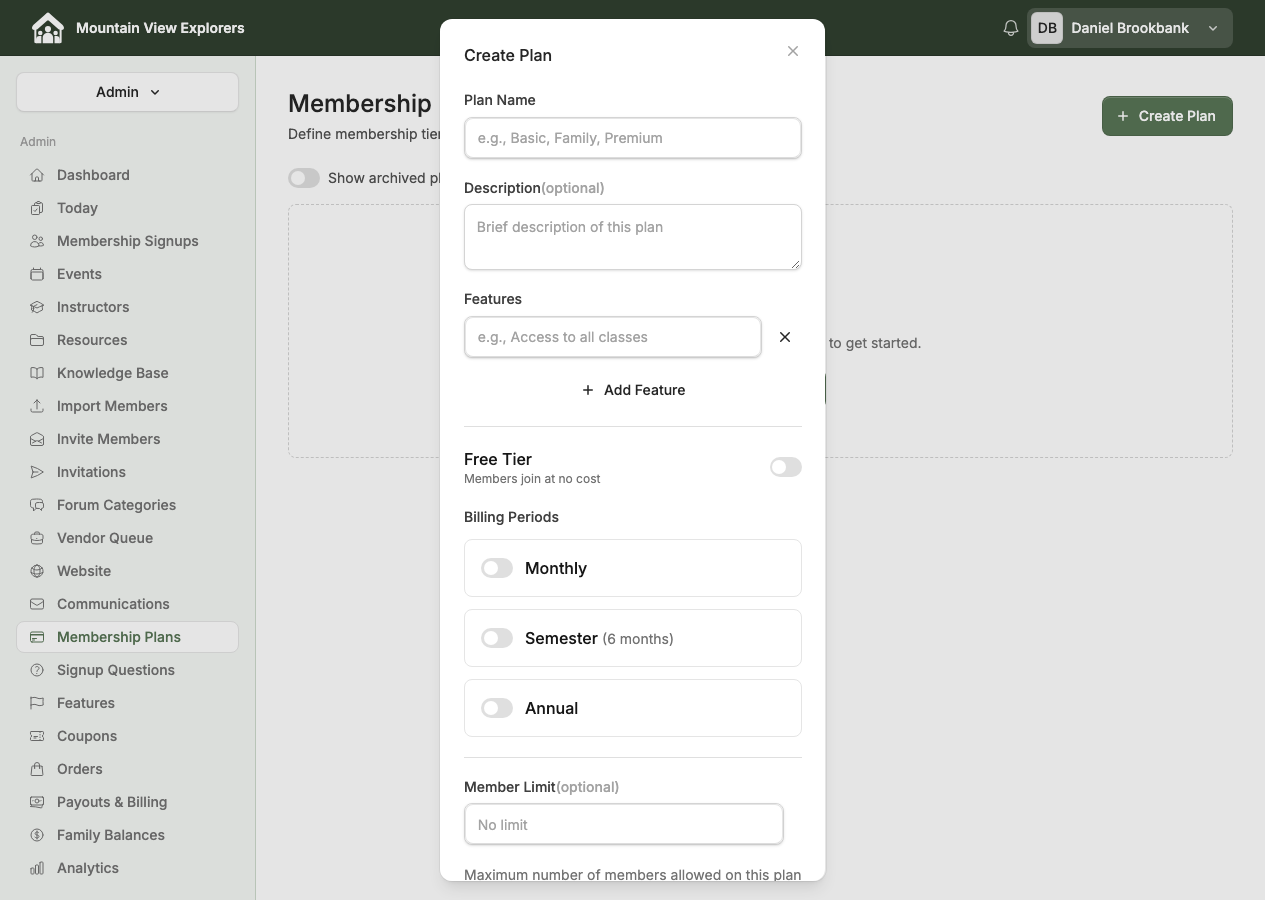This screenshot has width=1280, height=900.
Task: Click into the Description text area
Action: (633, 237)
